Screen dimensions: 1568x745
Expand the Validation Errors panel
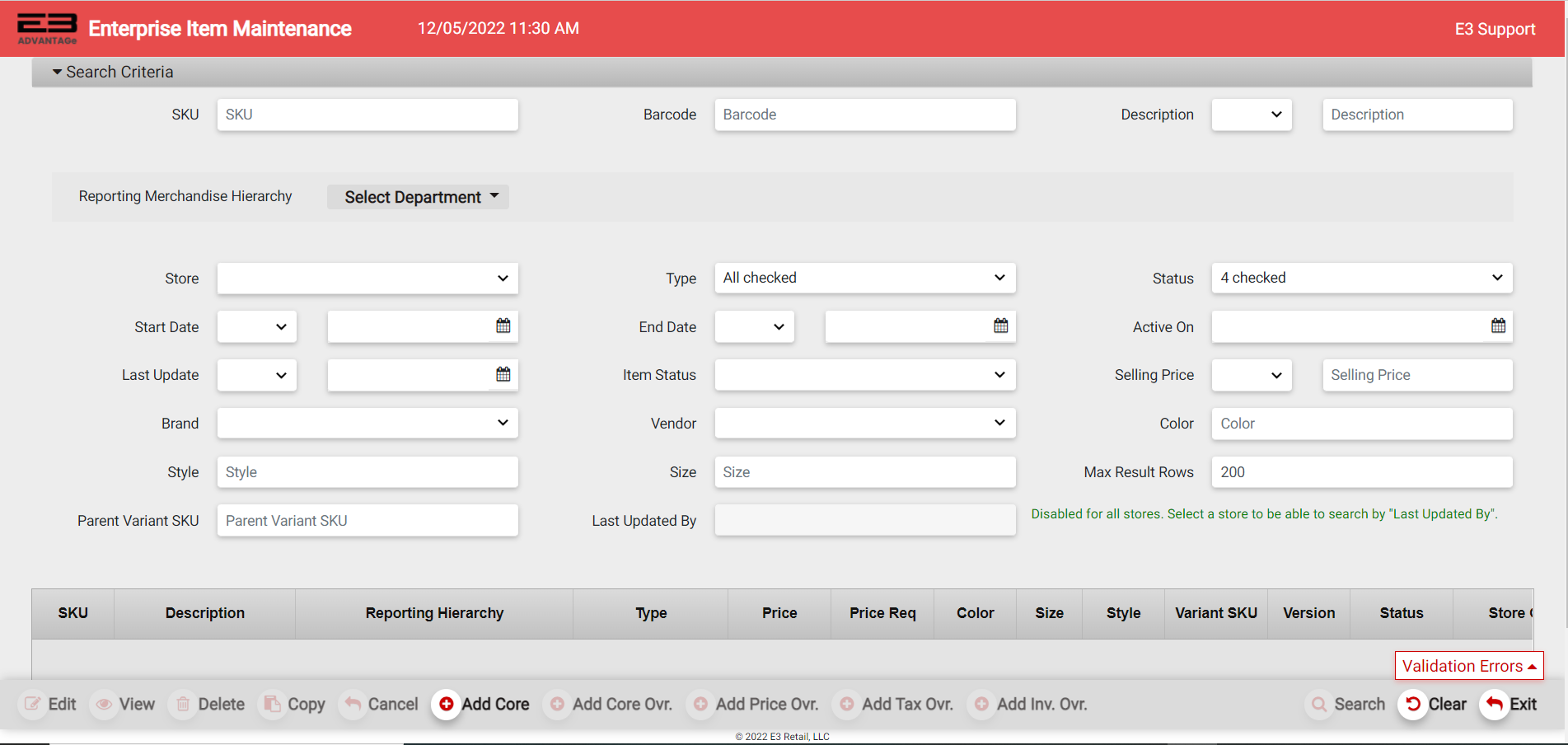pos(1468,666)
